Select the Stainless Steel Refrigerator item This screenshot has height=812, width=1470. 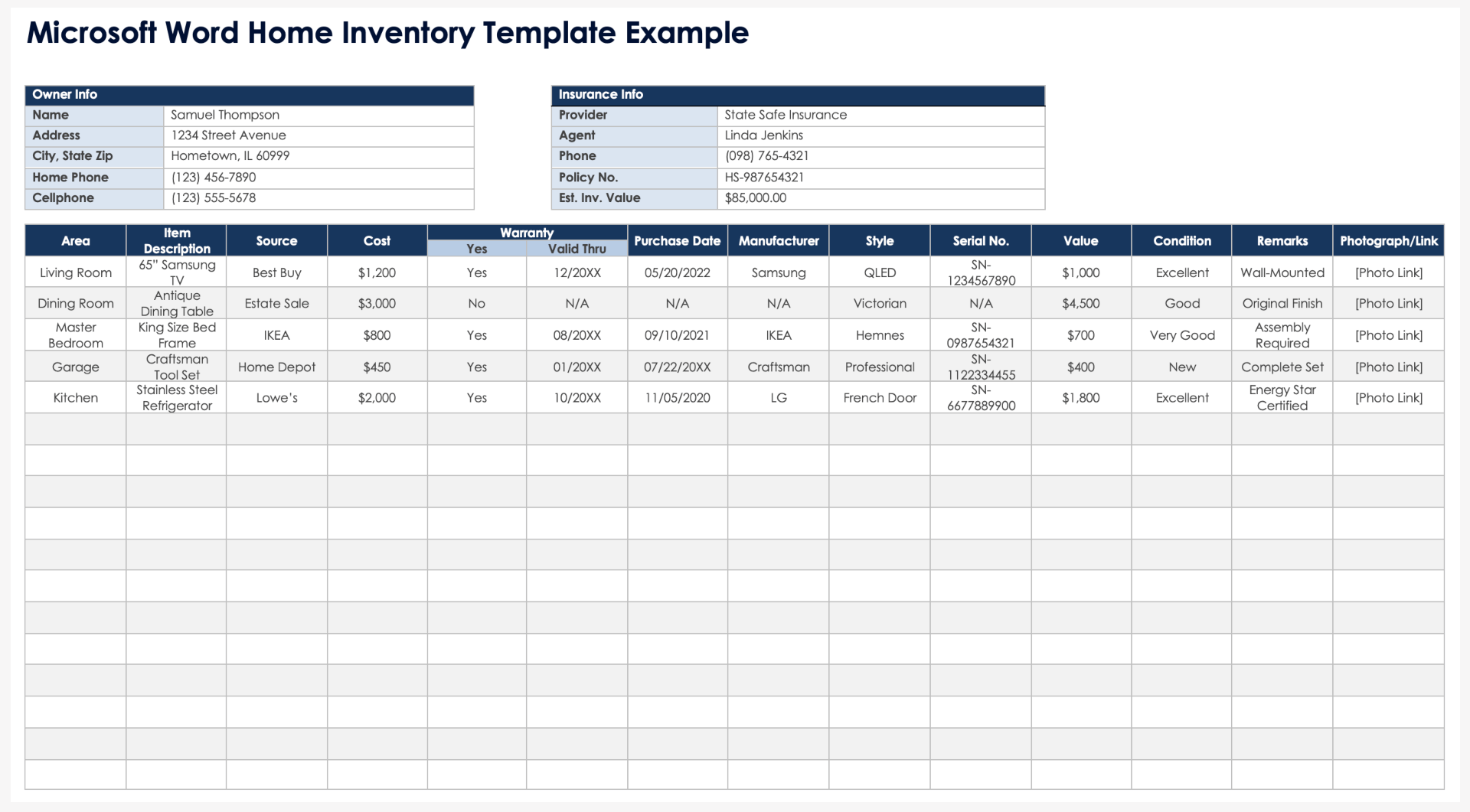pos(177,398)
